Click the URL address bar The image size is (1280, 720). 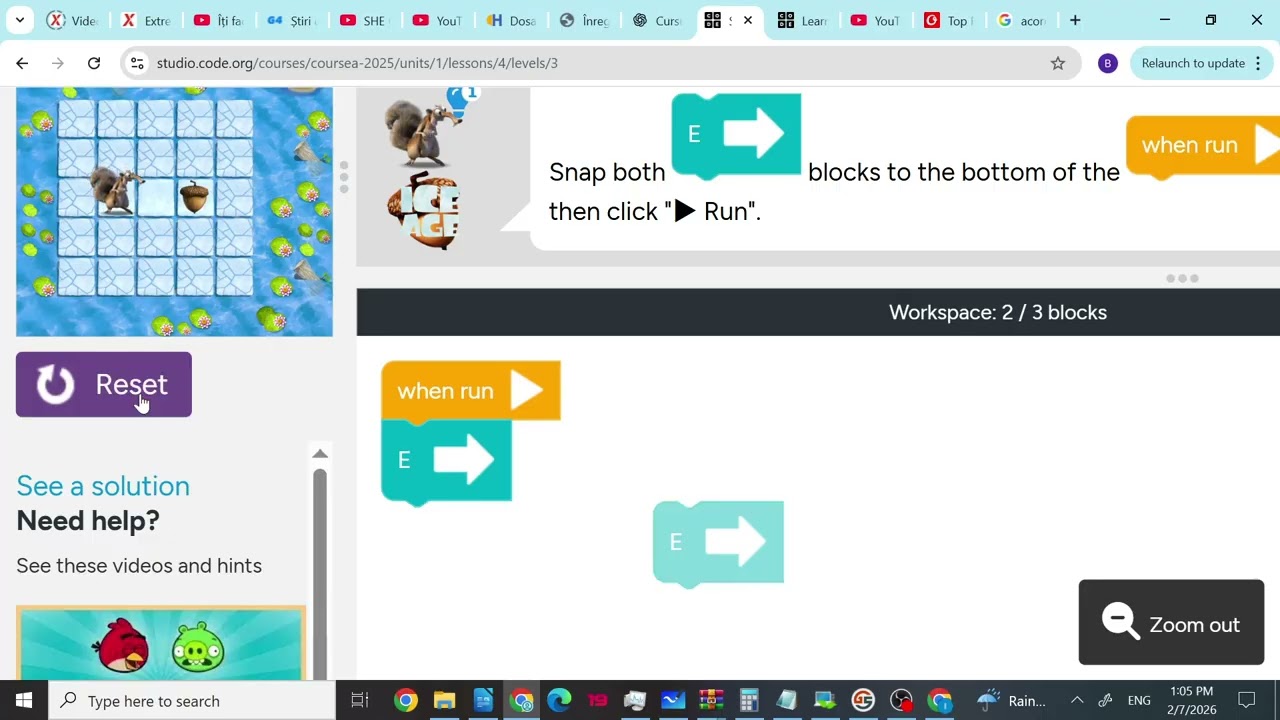tap(600, 63)
